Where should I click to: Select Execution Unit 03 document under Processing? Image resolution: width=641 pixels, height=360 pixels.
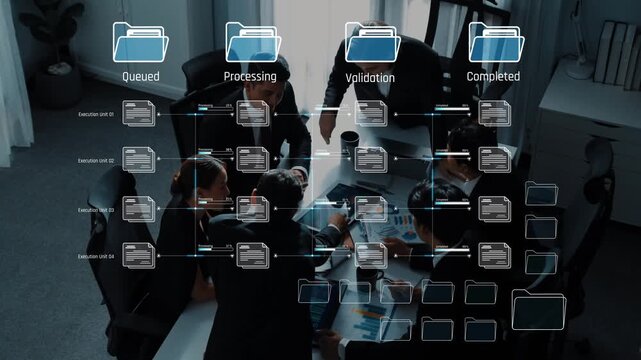(253, 209)
